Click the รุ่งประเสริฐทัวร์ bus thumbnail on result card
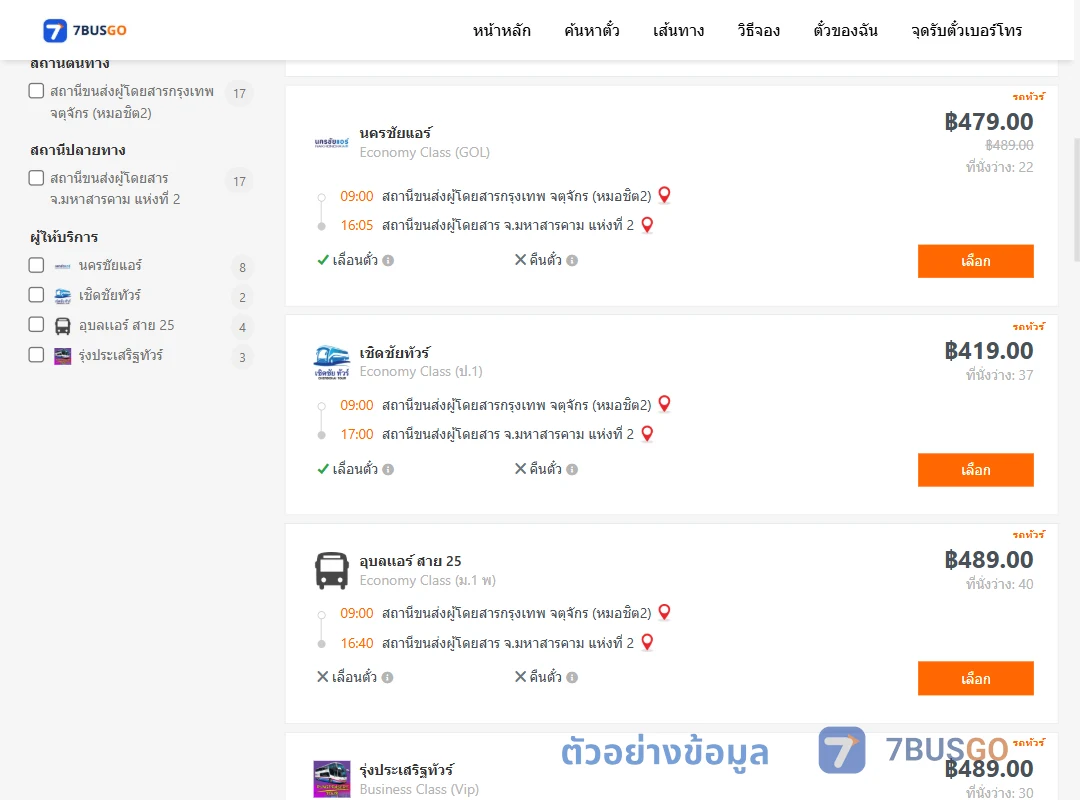Image resolution: width=1080 pixels, height=800 pixels. point(332,779)
